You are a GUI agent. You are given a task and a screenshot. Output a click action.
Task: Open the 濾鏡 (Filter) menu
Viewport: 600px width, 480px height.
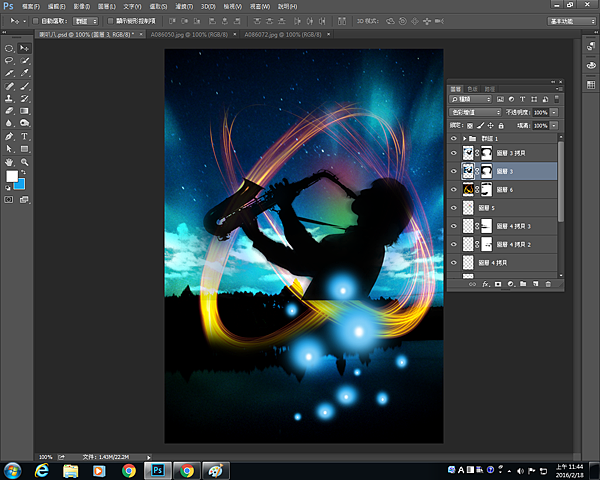pyautogui.click(x=184, y=6)
